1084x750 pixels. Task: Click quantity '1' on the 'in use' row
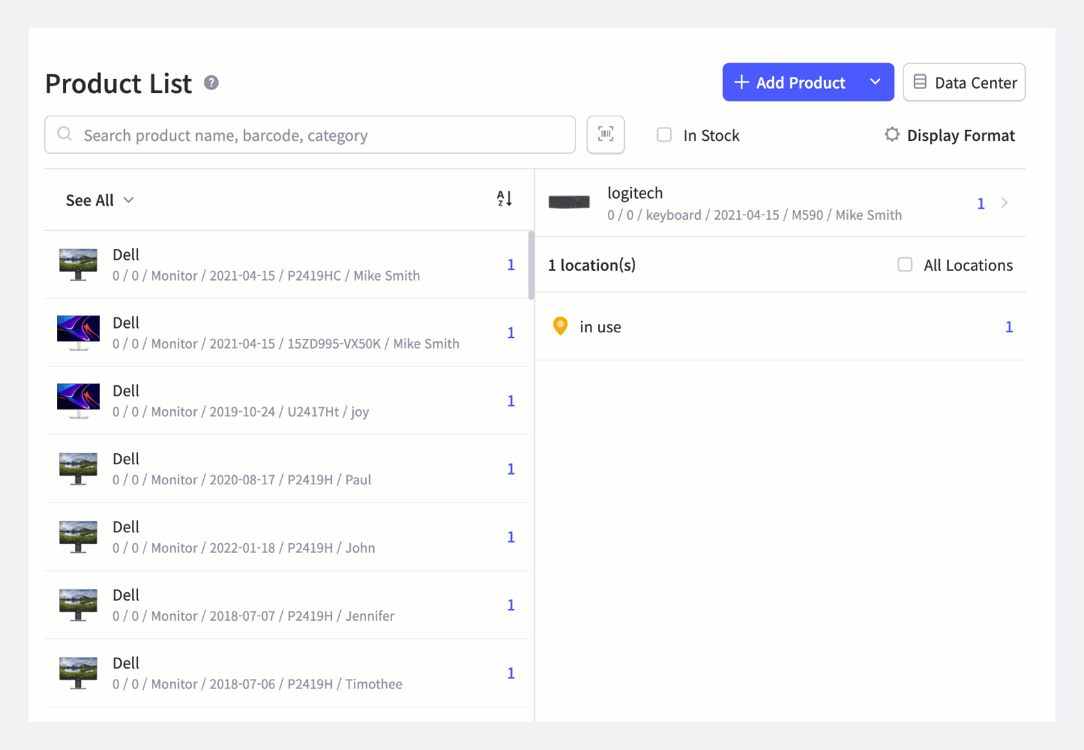point(1009,326)
